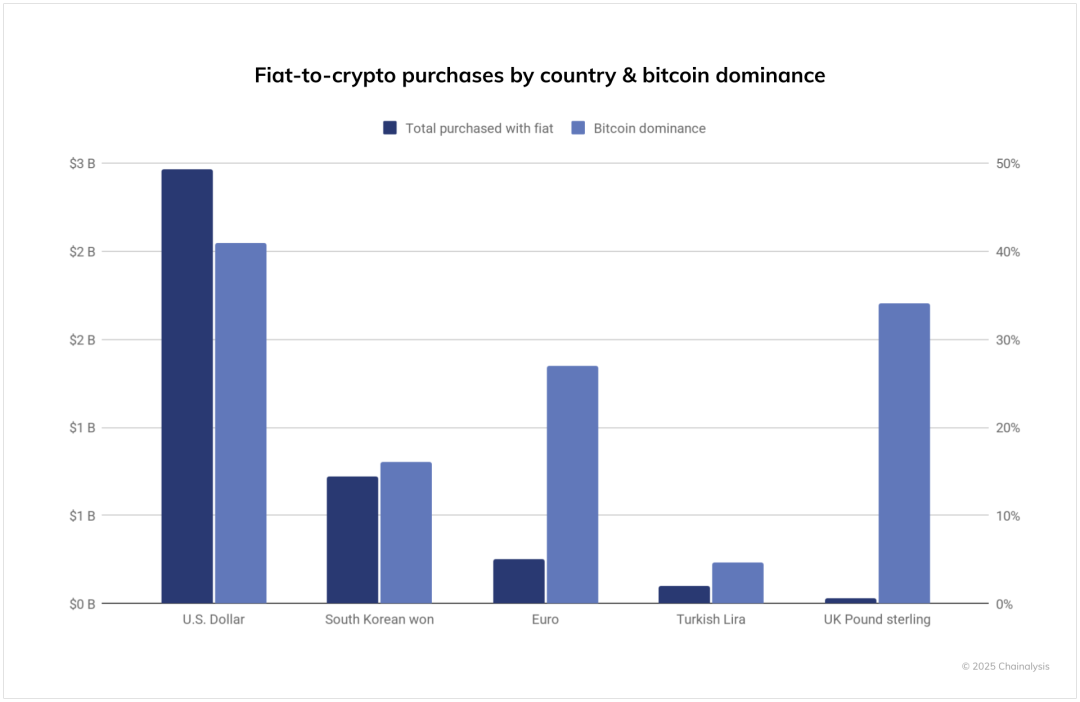Image resolution: width=1080 pixels, height=702 pixels.
Task: Toggle the 'Total purchased with fiat' legend label
Action: pos(479,128)
